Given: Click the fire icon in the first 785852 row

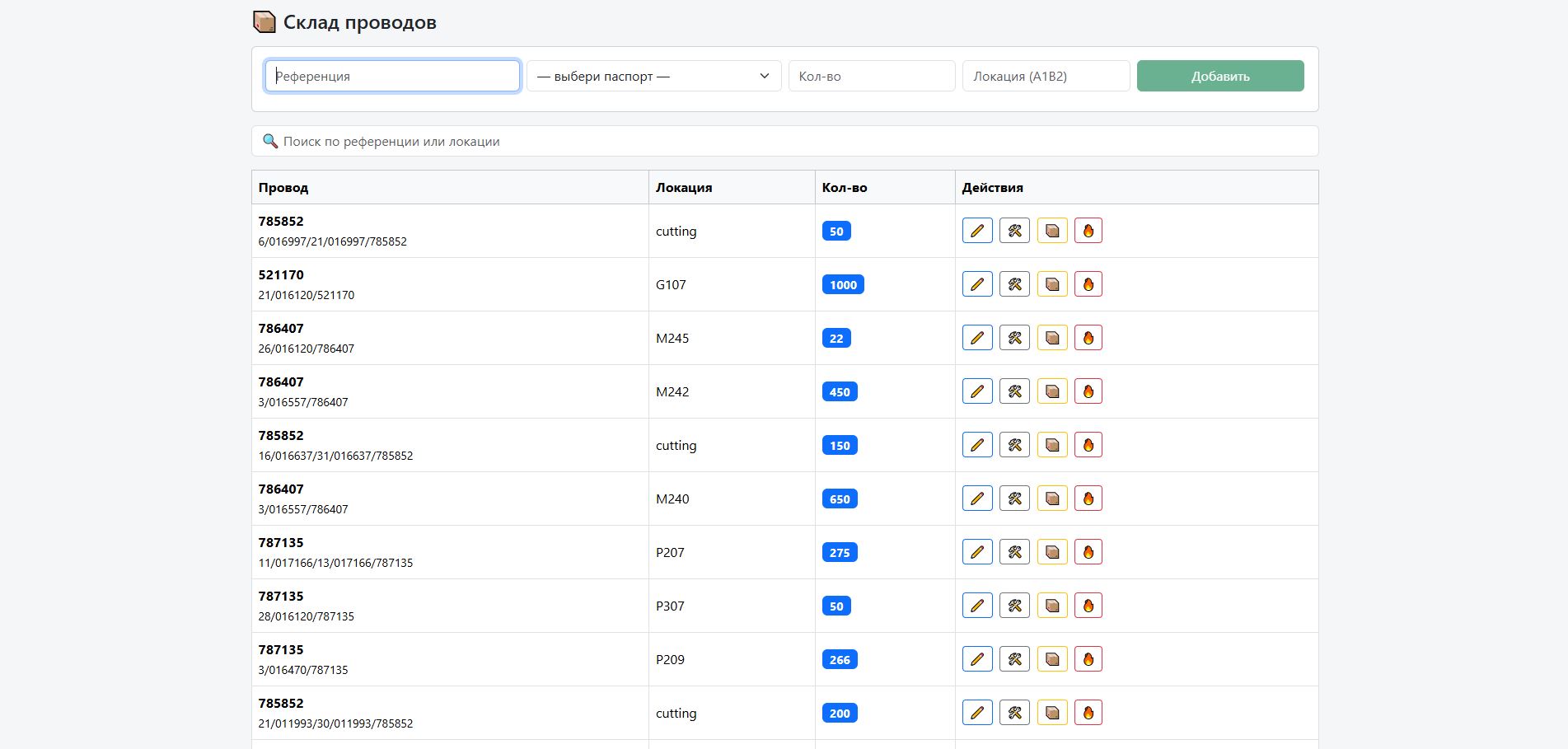Looking at the screenshot, I should [1088, 231].
